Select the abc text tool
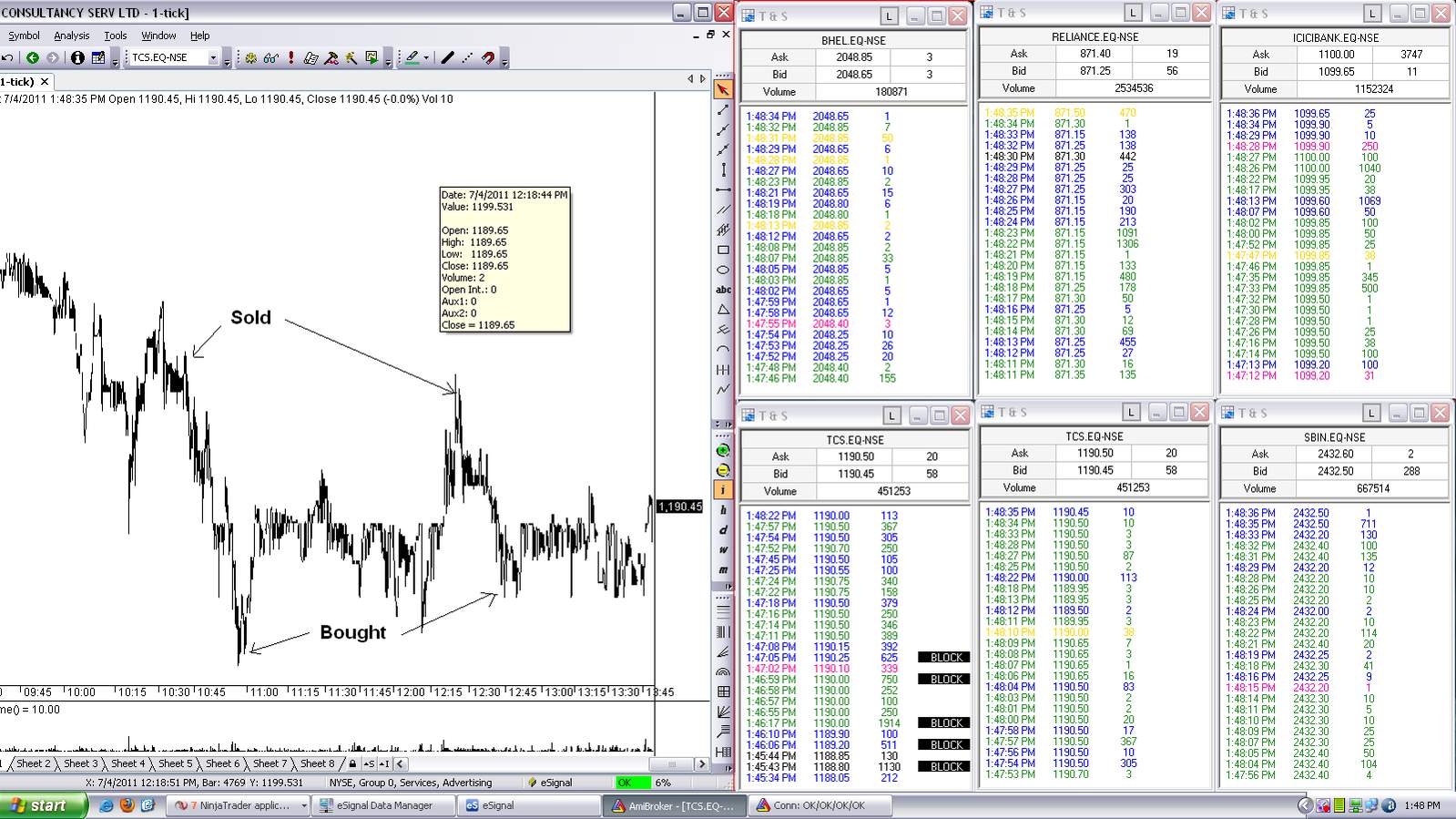1456x819 pixels. point(723,290)
